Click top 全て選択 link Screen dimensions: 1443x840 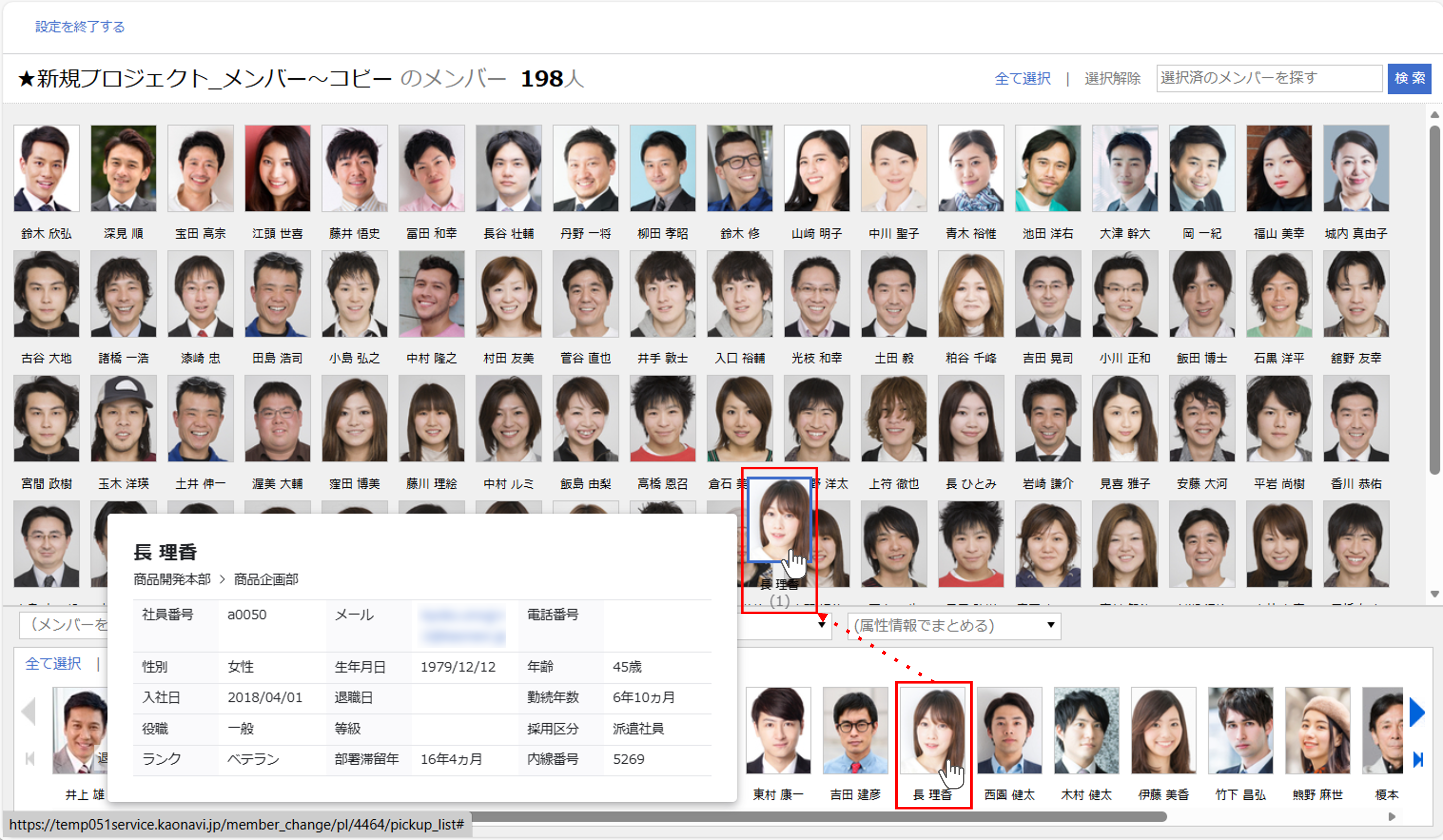(x=1023, y=78)
